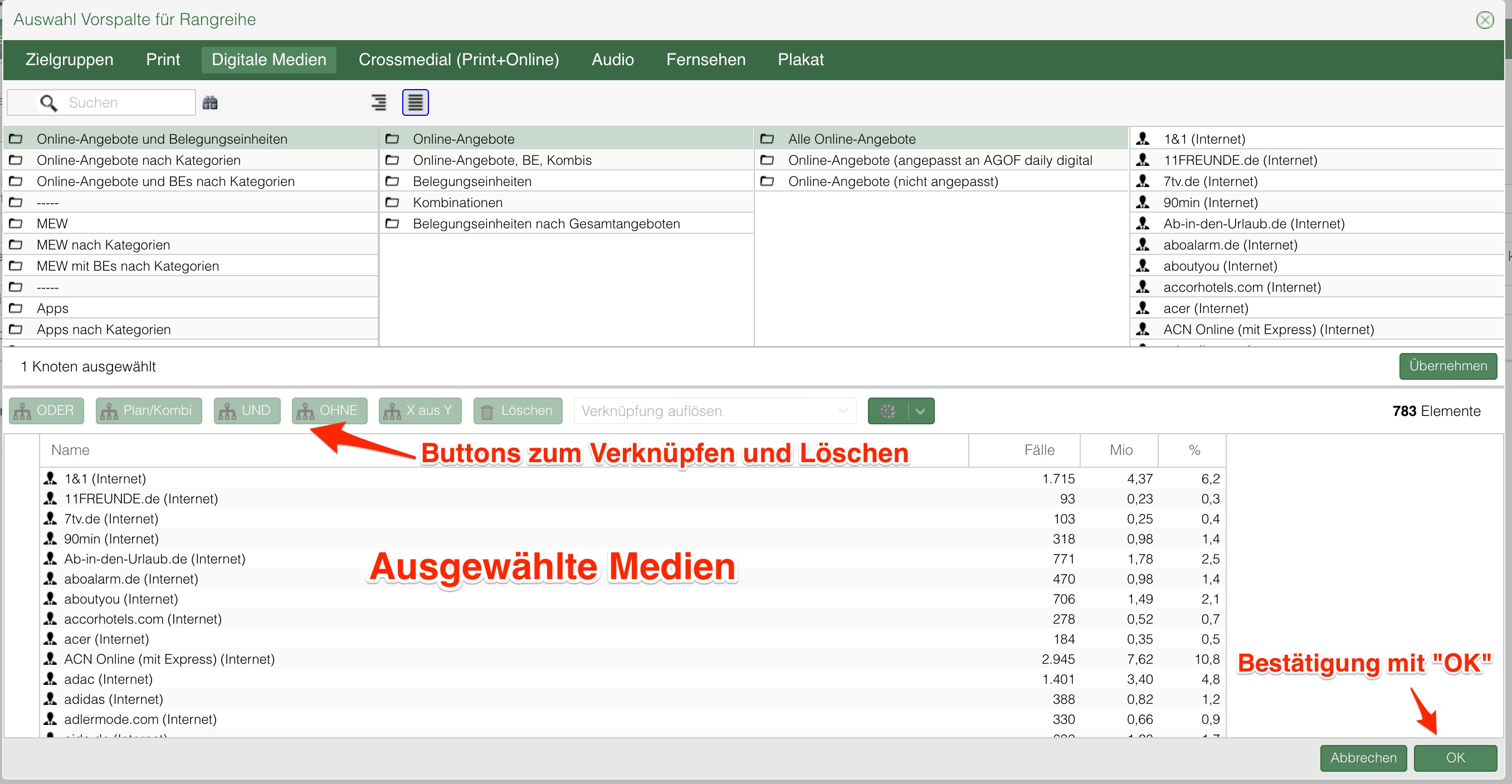The image size is (1512, 784).
Task: Click the Abbrechen button
Action: tap(1363, 758)
